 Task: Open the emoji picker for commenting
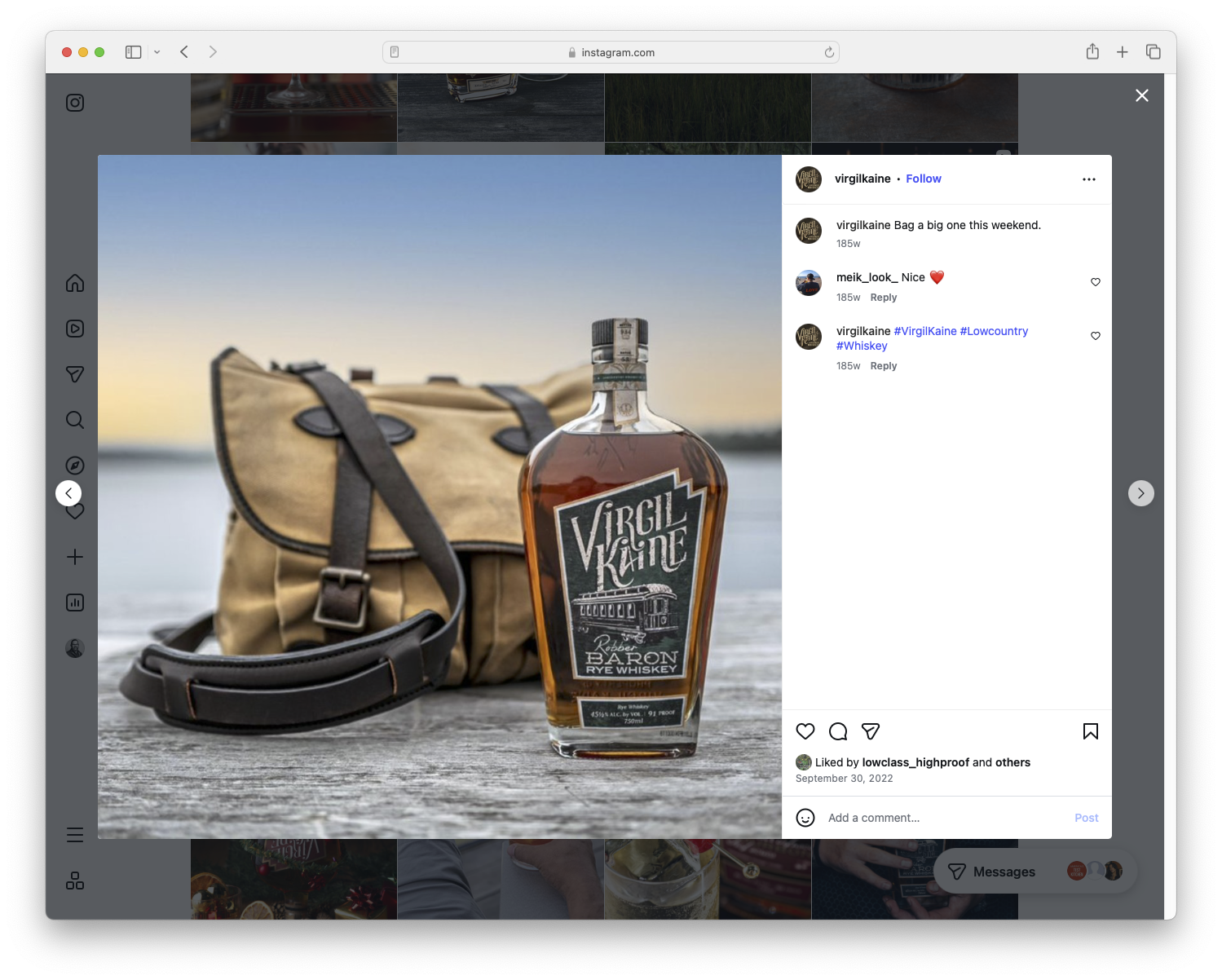pyautogui.click(x=805, y=817)
